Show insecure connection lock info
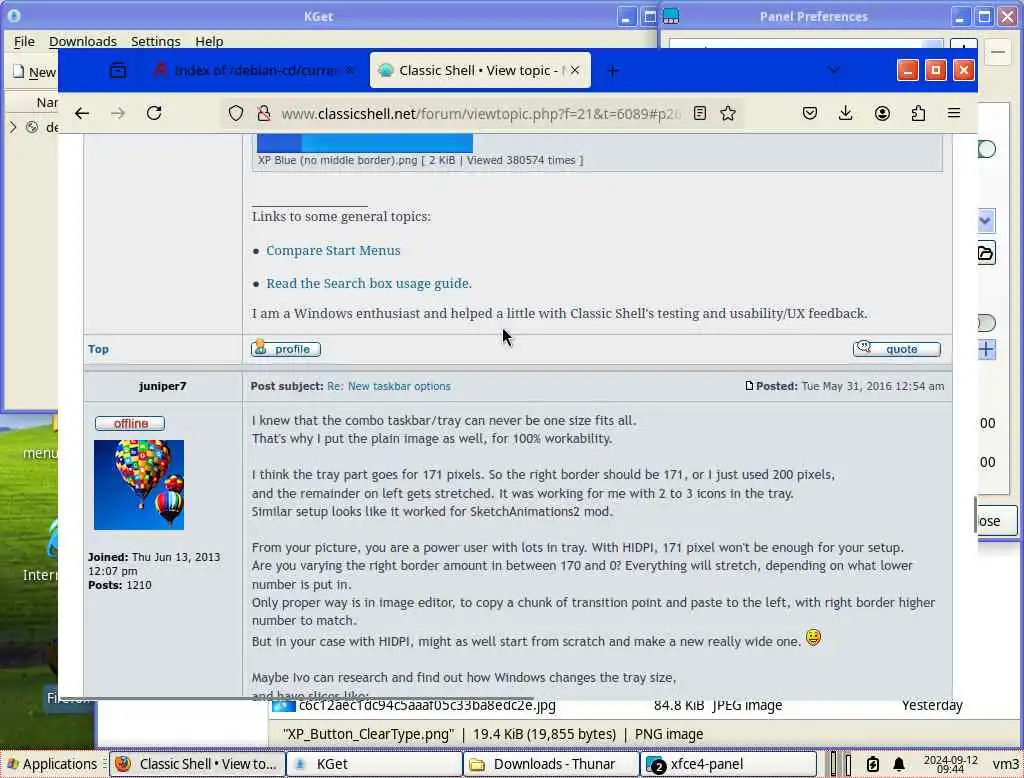The width and height of the screenshot is (1024, 778). tap(264, 114)
